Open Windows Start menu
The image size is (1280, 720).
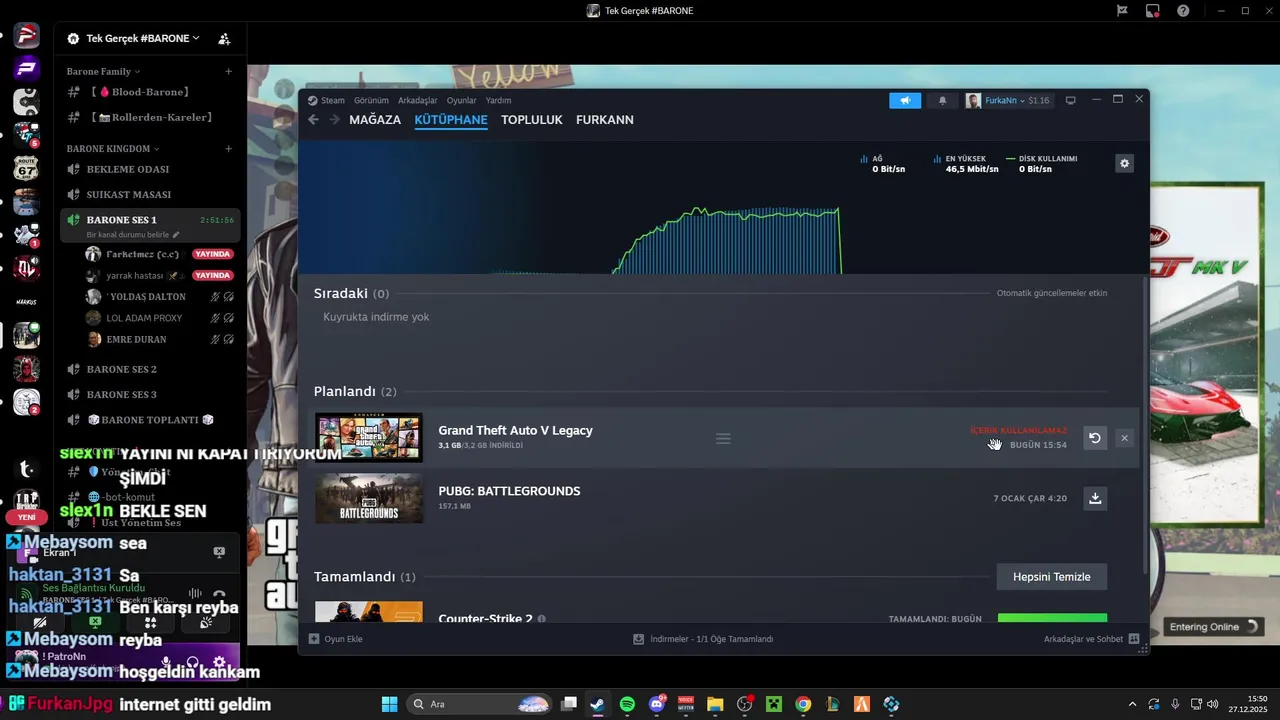(x=390, y=704)
